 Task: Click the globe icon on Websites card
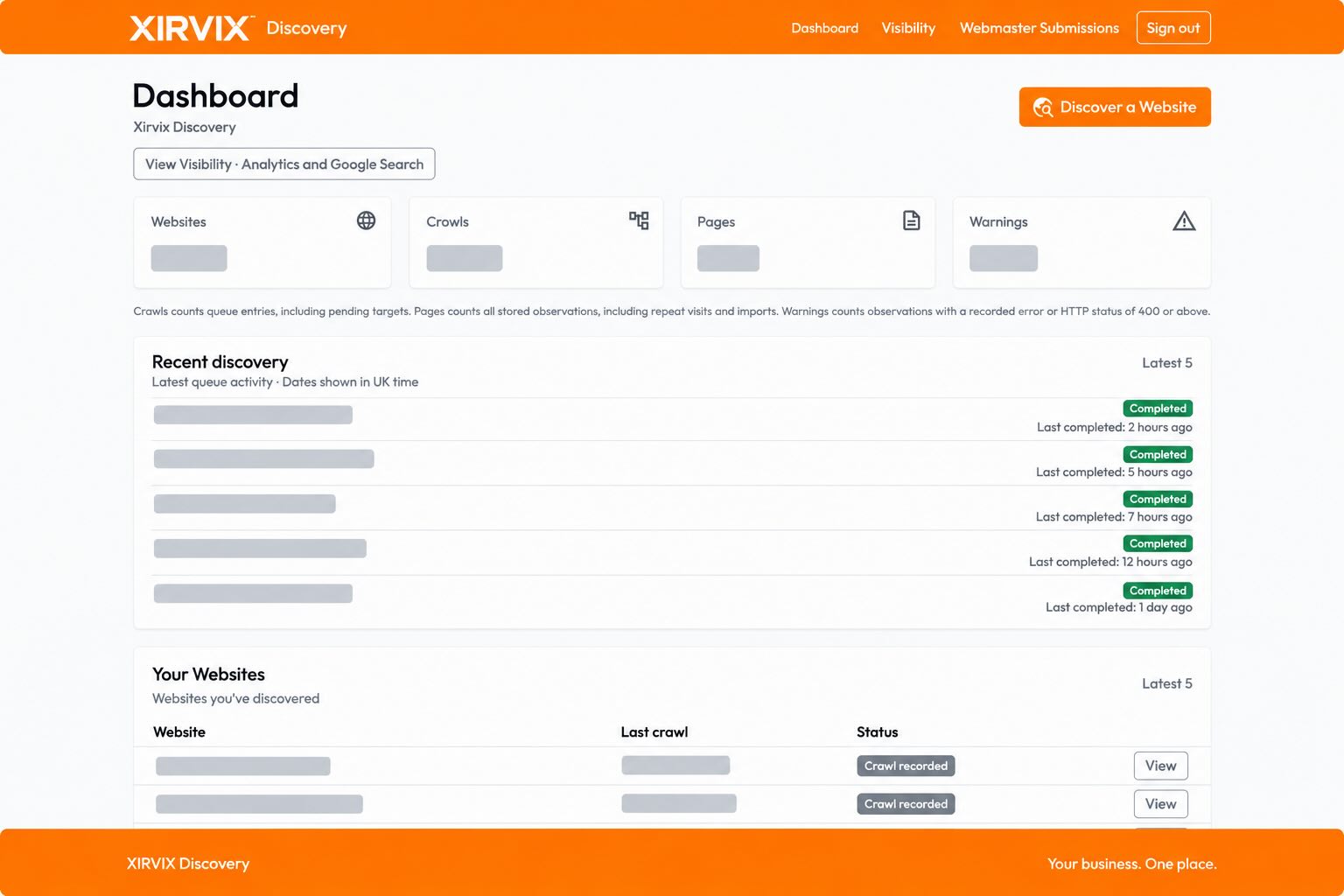tap(366, 220)
